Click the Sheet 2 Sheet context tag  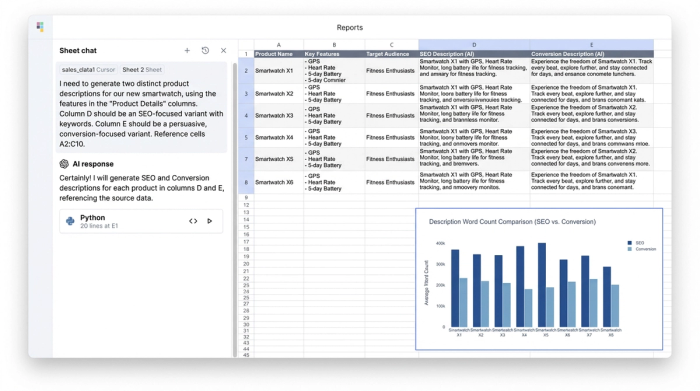142,70
